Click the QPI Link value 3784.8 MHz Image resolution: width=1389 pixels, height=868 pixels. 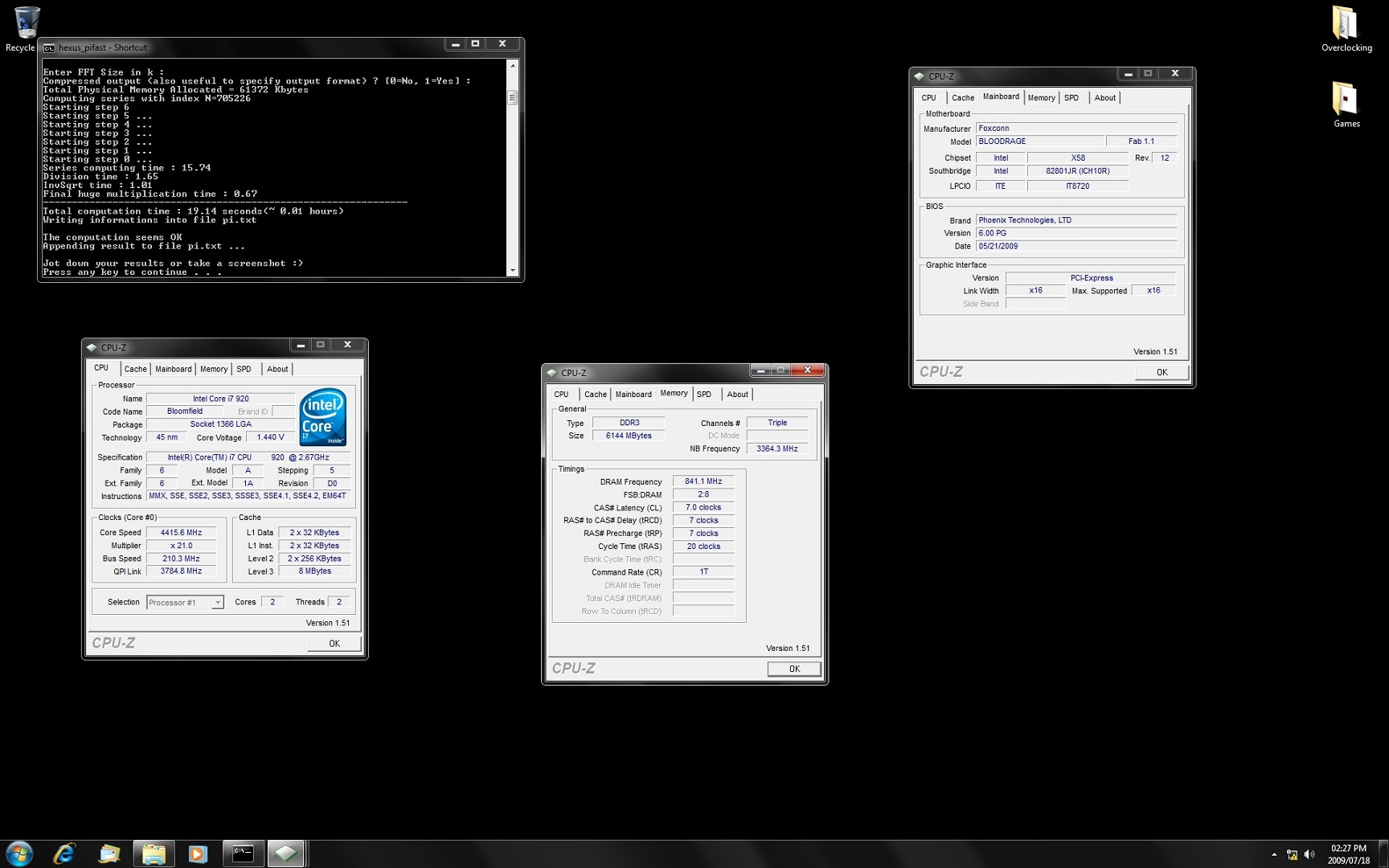click(181, 571)
